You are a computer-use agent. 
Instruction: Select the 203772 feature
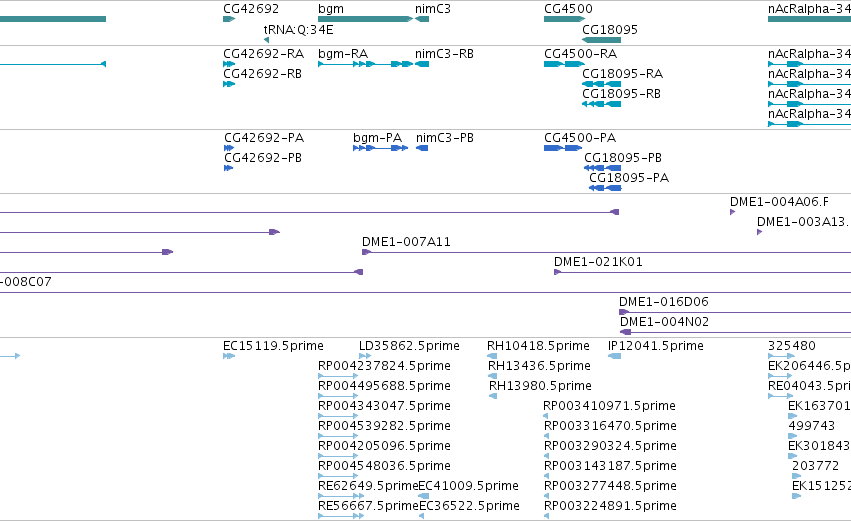[796, 476]
